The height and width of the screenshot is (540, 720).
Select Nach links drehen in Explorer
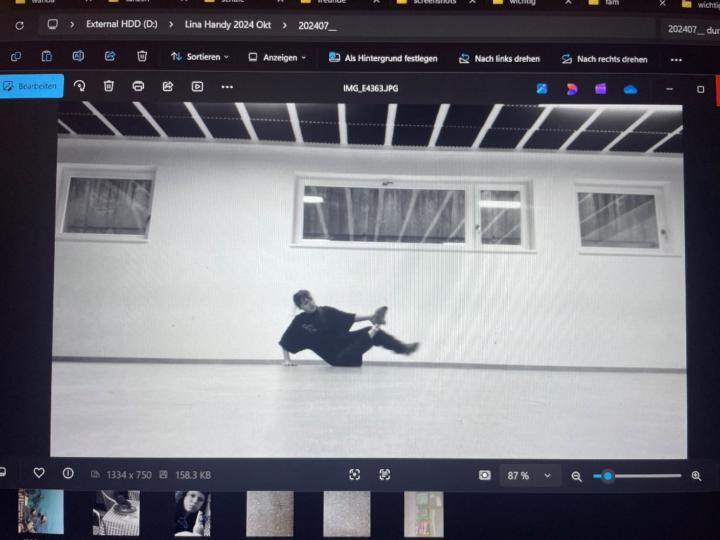tap(499, 59)
